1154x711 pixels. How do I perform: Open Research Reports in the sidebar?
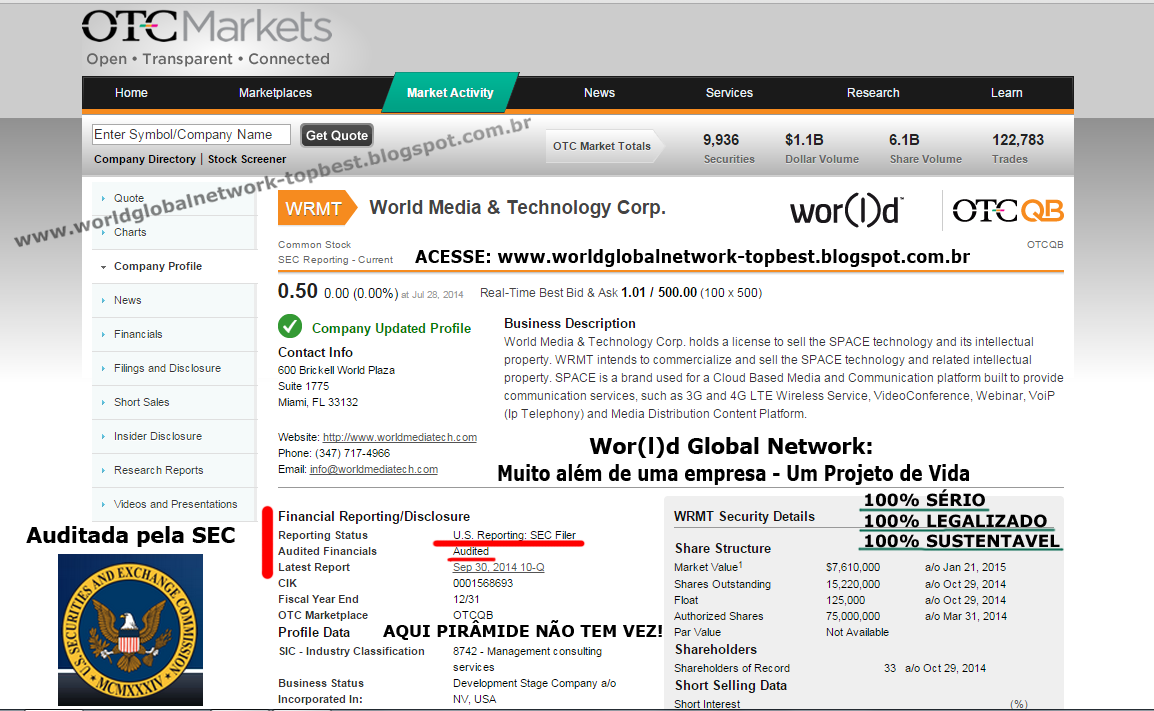pos(158,470)
